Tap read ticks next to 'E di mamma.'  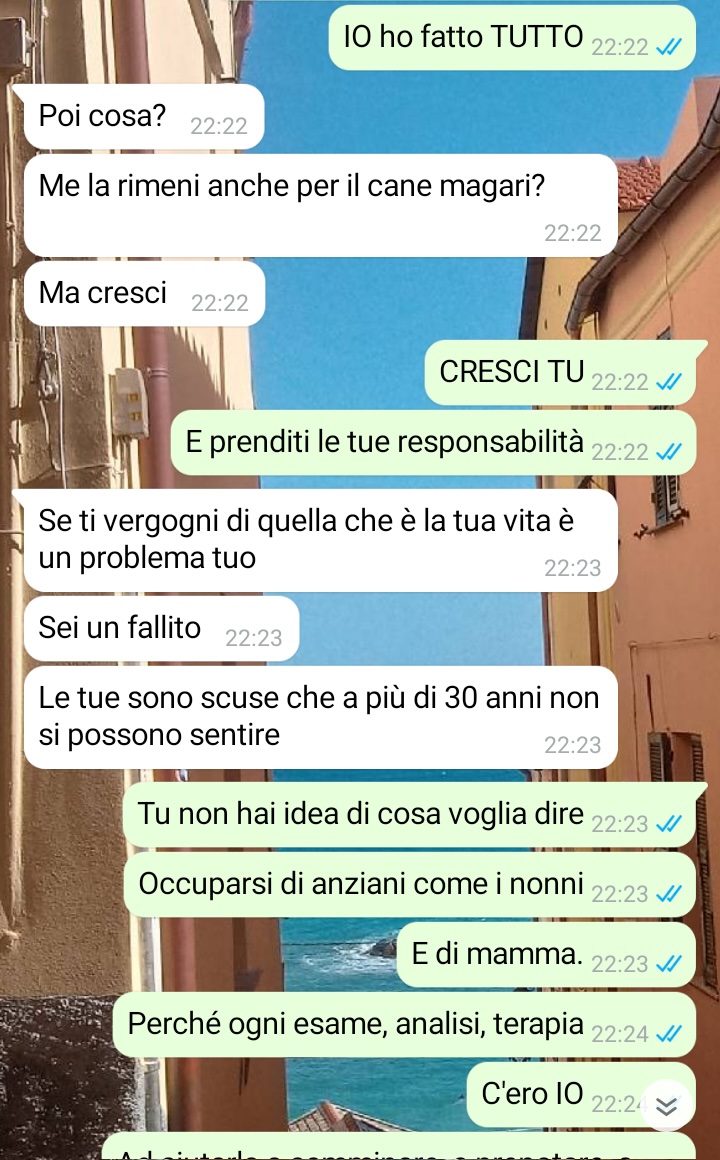coord(668,963)
